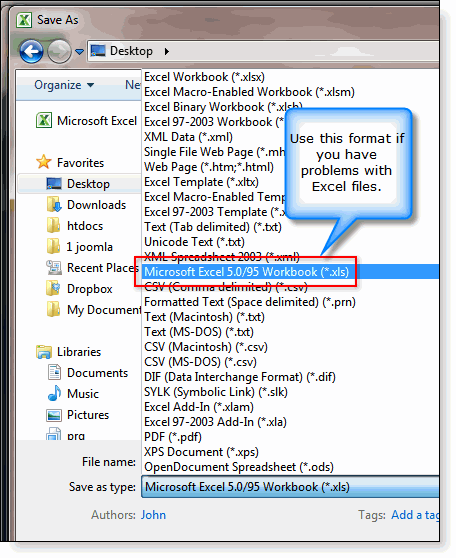Viewport: 456px width, 558px height.
Task: Select Downloads text in Favorites
Action: pos(96,205)
